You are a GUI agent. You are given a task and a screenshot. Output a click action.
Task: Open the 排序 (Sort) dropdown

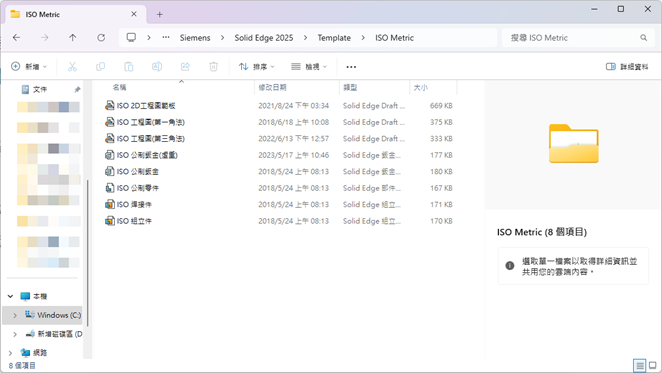point(256,66)
